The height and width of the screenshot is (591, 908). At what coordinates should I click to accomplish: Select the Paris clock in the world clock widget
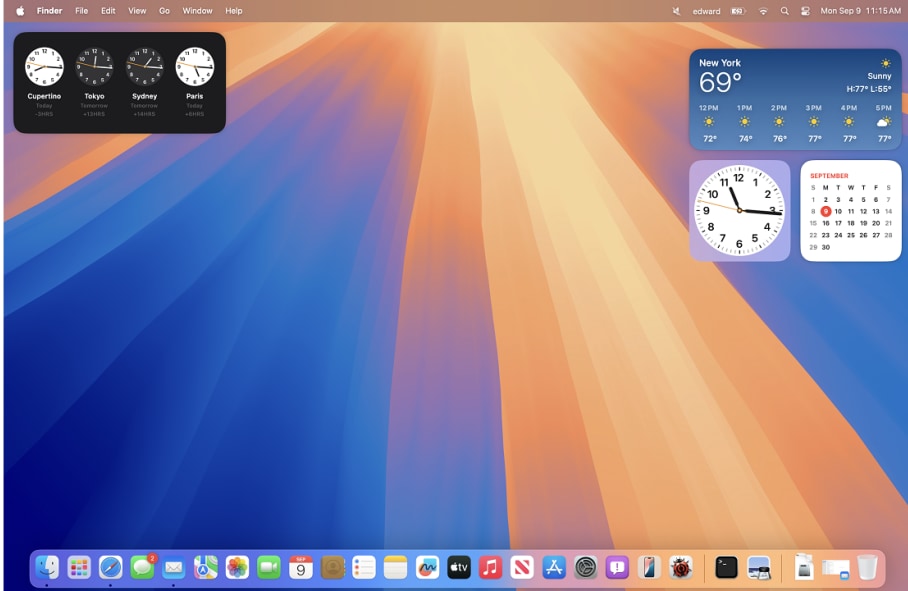[x=195, y=67]
